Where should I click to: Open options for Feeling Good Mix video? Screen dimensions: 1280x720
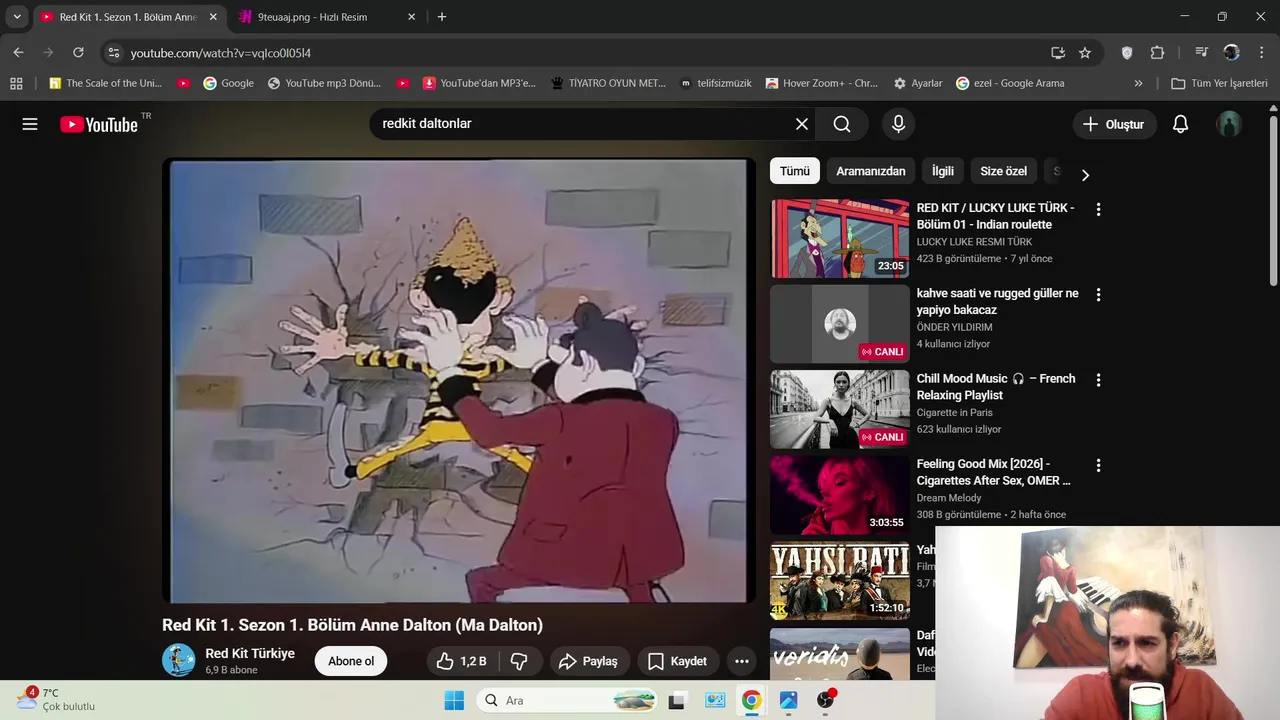coord(1098,465)
